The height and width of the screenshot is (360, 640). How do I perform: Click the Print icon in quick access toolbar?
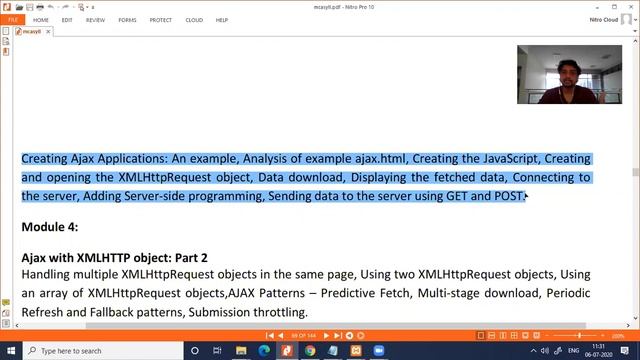coord(40,7)
